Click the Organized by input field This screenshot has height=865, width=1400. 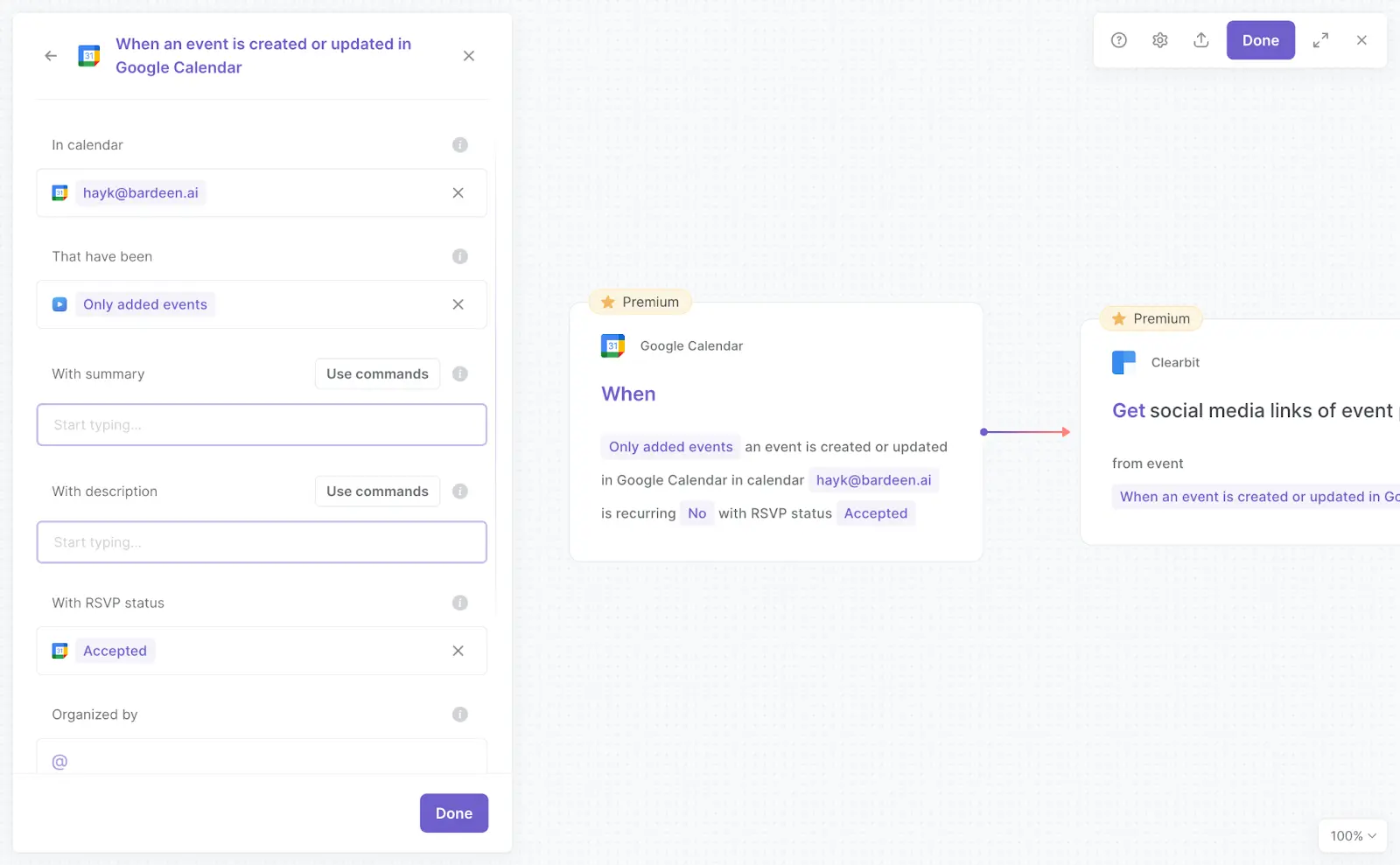(x=262, y=757)
